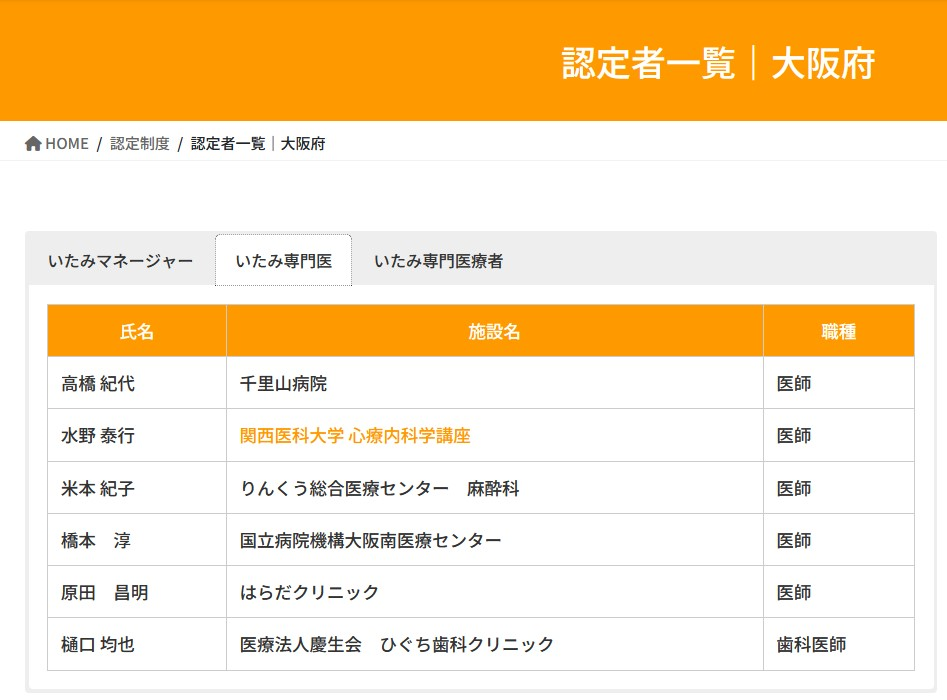Open the いたみ専門医療者 tab
947x700 pixels.
(x=438, y=261)
